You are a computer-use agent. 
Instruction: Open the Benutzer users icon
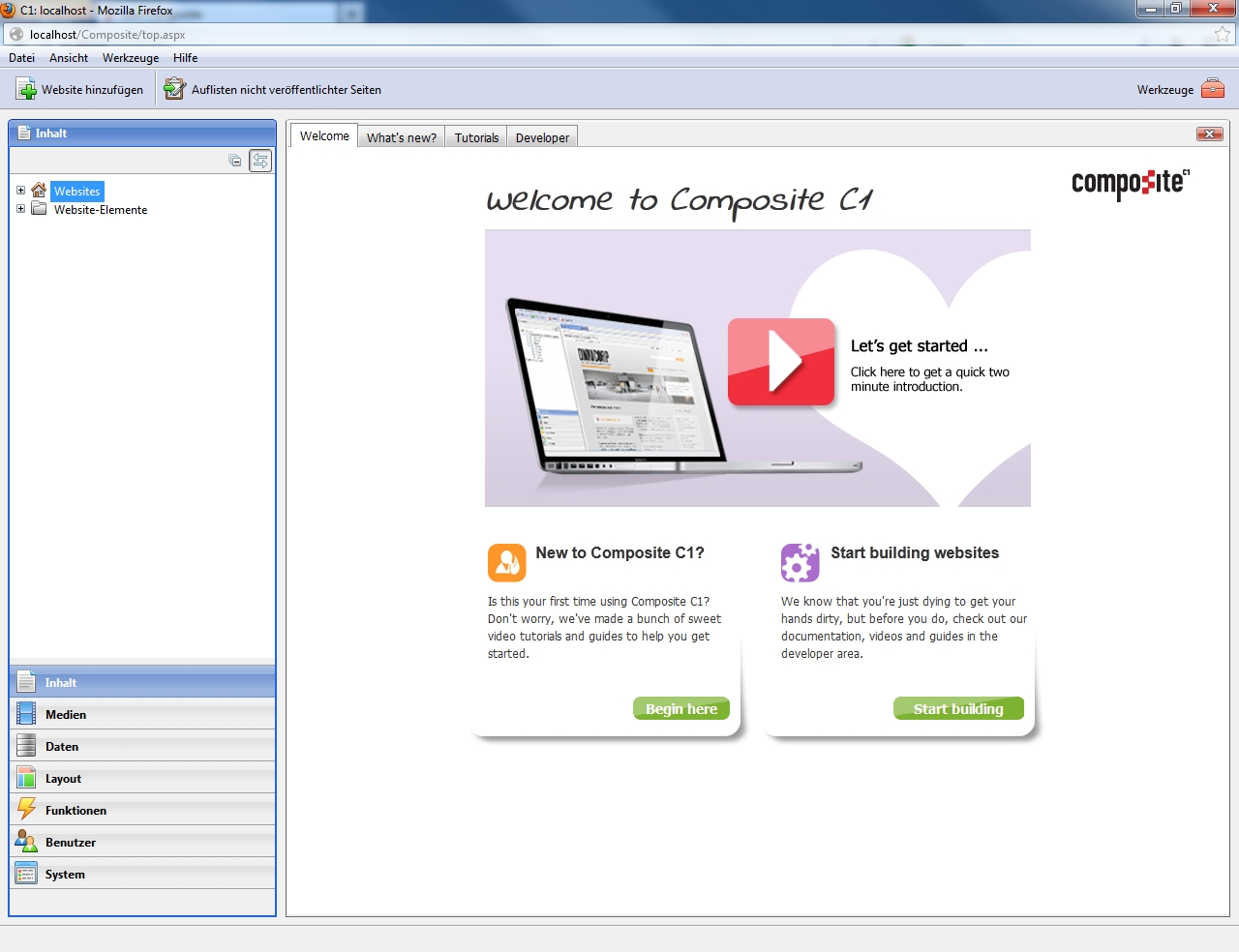coord(26,842)
